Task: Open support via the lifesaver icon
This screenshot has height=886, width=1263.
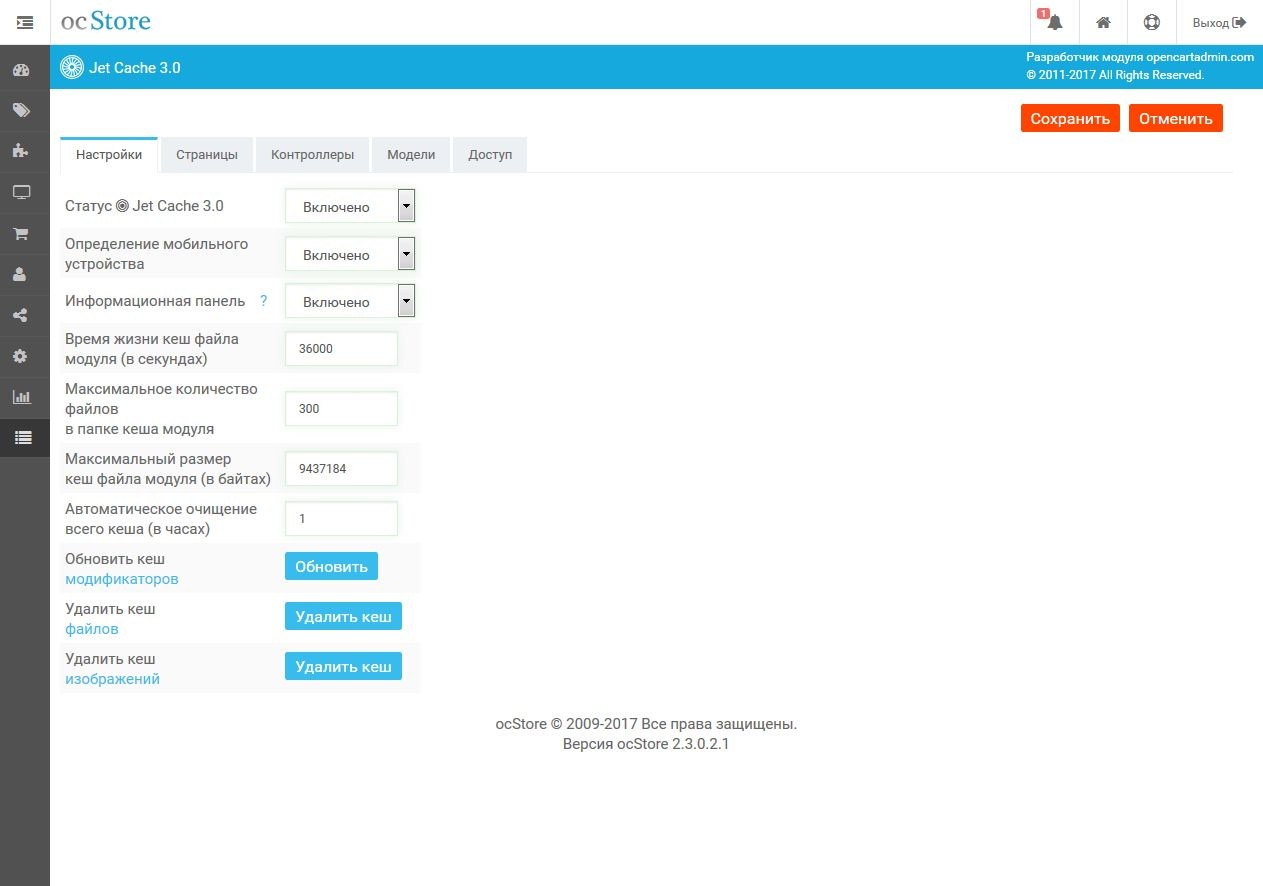Action: point(1152,22)
